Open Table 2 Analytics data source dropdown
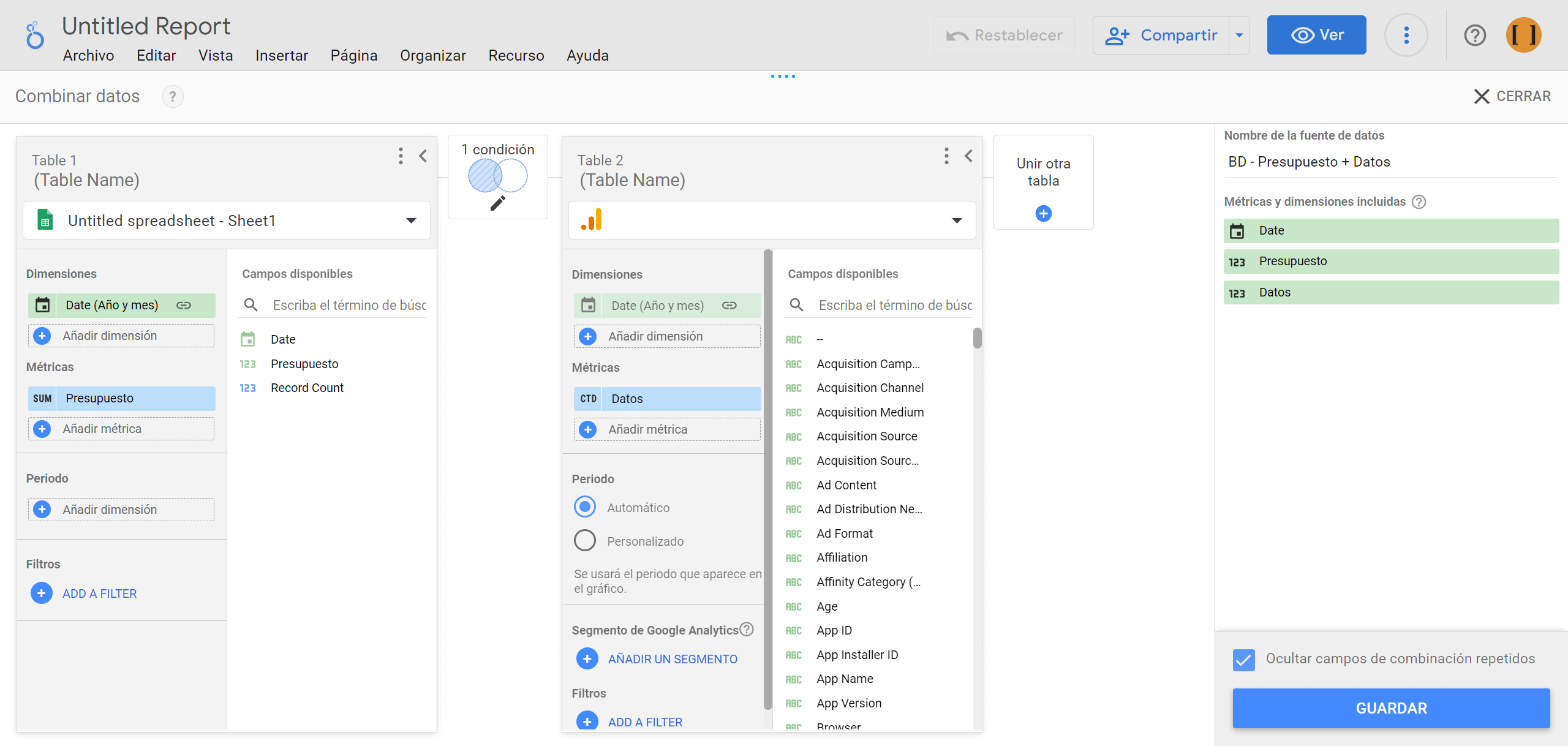The image size is (1568, 746). pos(772,220)
